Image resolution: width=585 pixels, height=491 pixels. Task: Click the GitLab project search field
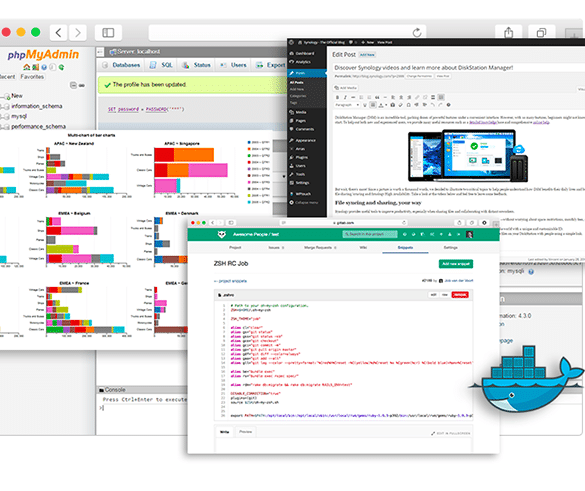[370, 234]
